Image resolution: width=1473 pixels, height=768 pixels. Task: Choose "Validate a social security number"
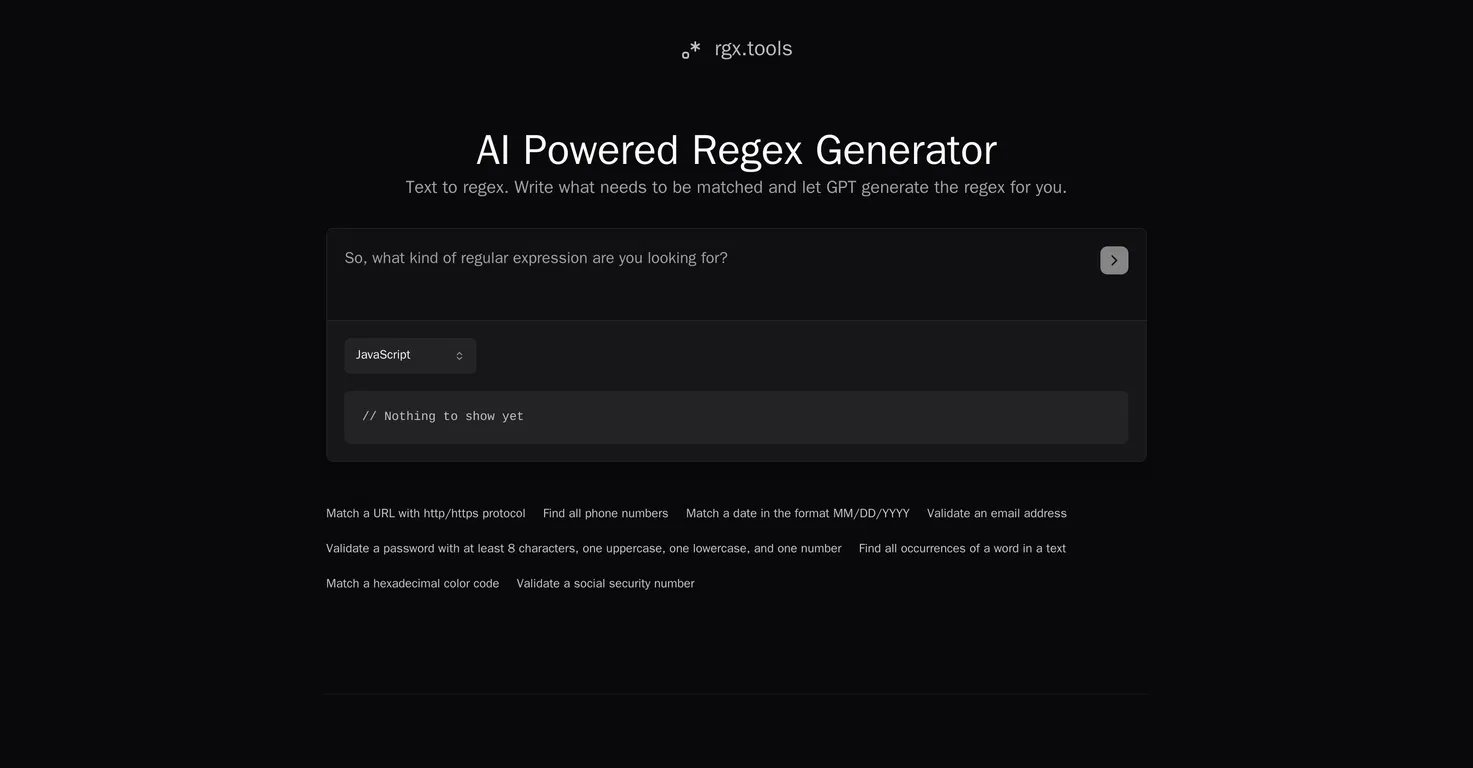[605, 584]
